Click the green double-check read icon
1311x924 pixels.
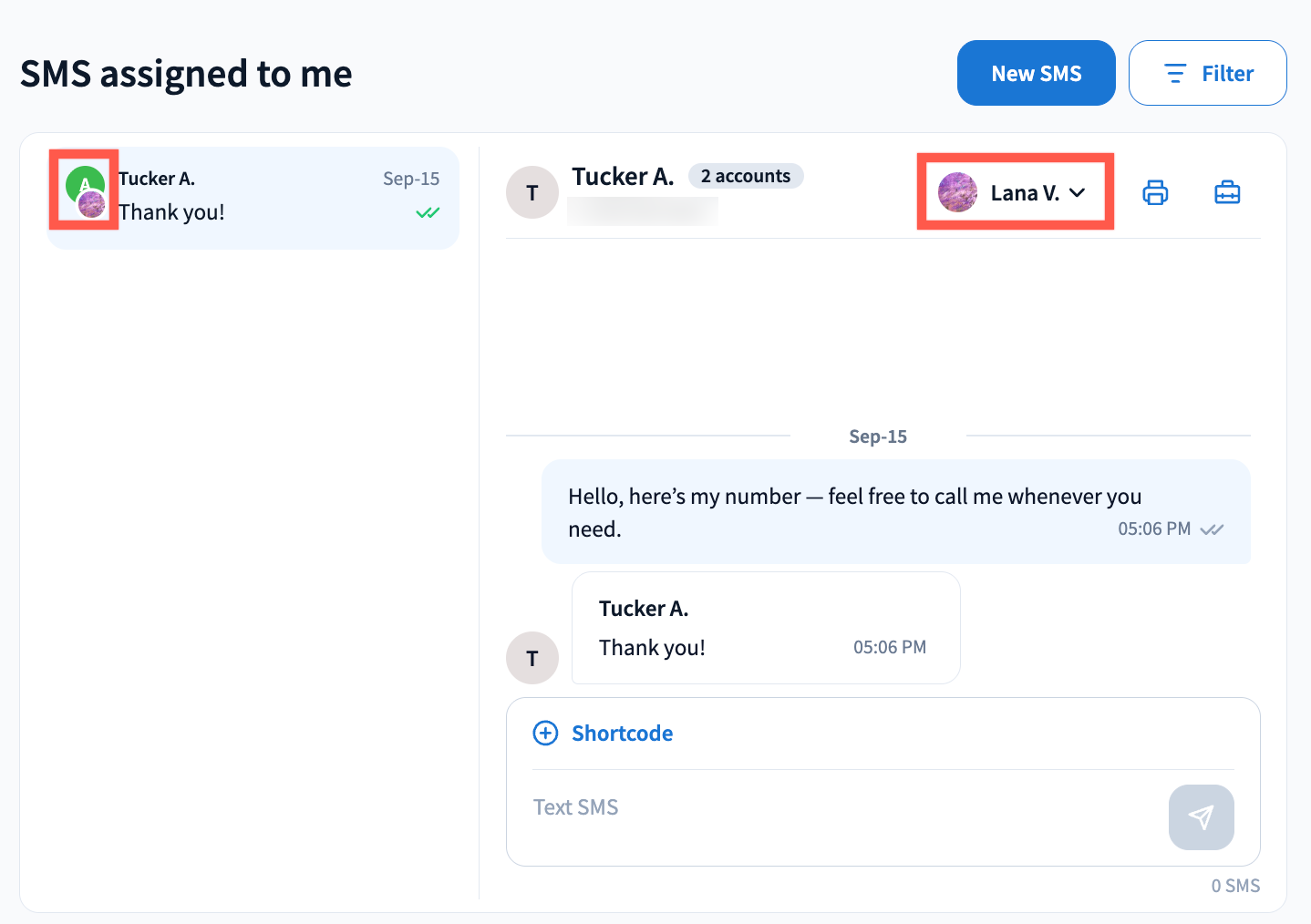click(x=428, y=212)
